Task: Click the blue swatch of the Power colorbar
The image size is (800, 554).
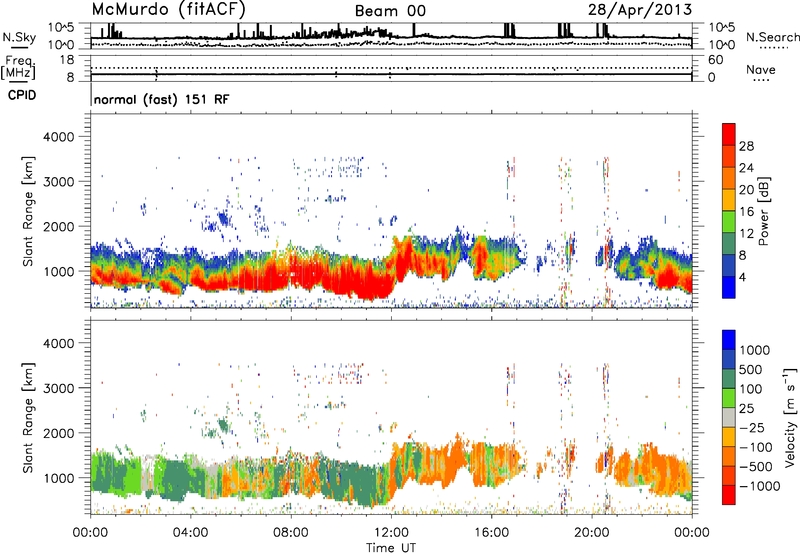Action: click(x=729, y=287)
